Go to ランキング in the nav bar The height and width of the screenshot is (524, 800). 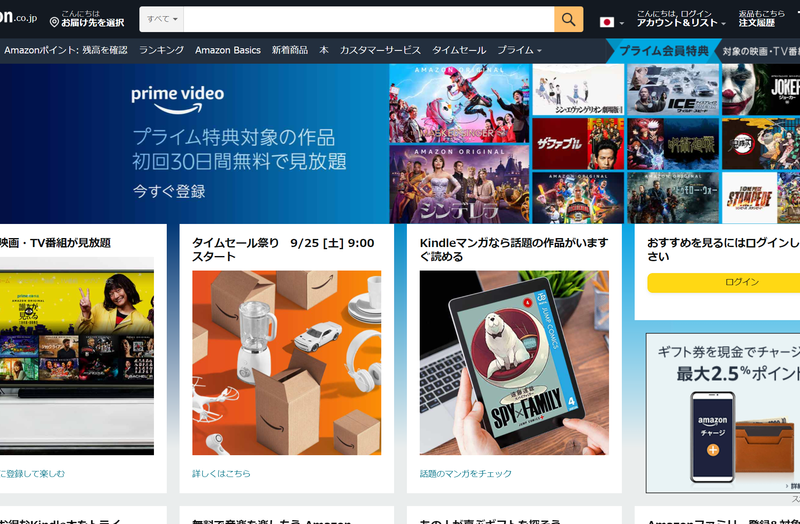pos(161,50)
